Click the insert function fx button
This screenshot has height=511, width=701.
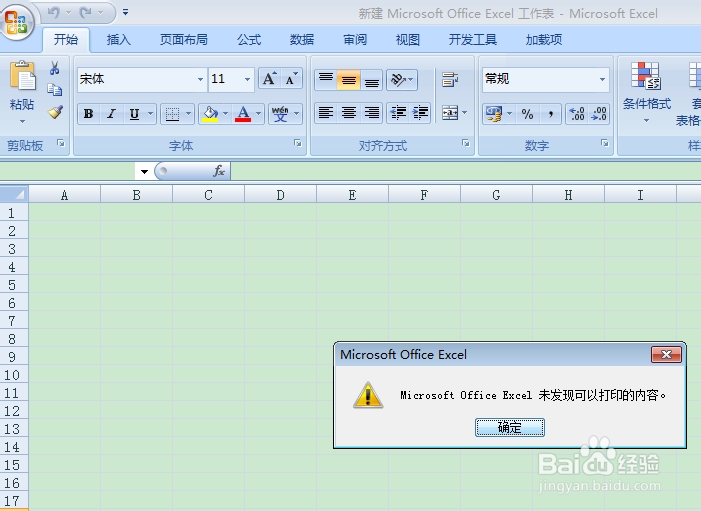pyautogui.click(x=219, y=171)
